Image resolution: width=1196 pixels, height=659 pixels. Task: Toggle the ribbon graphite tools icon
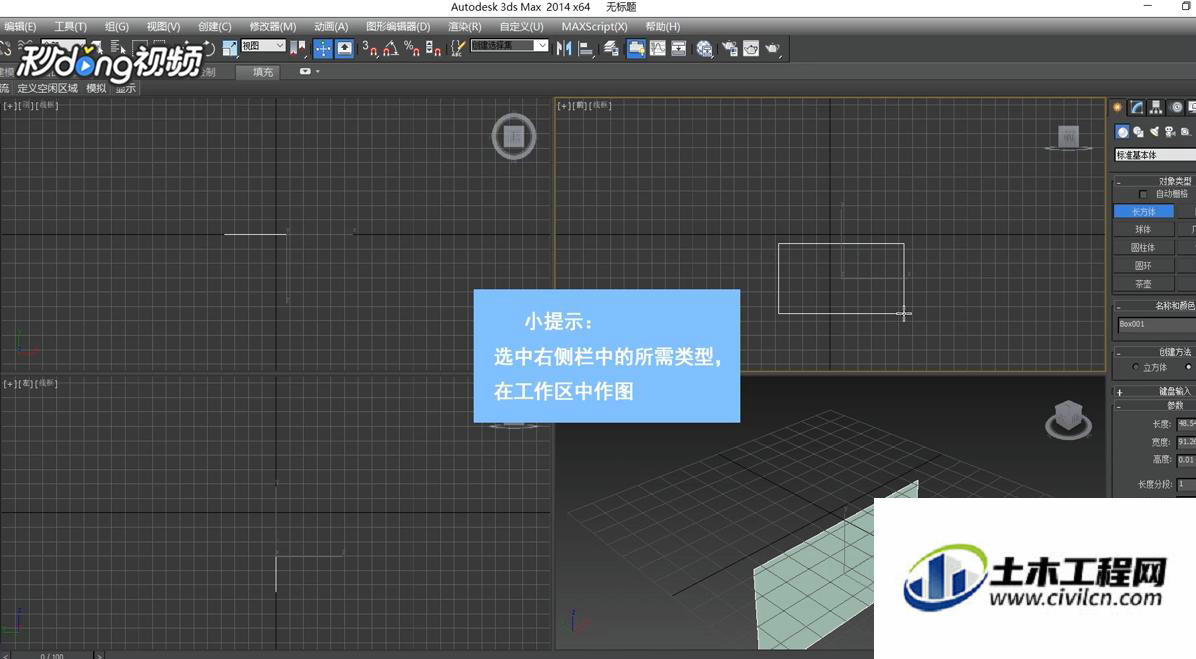point(635,49)
